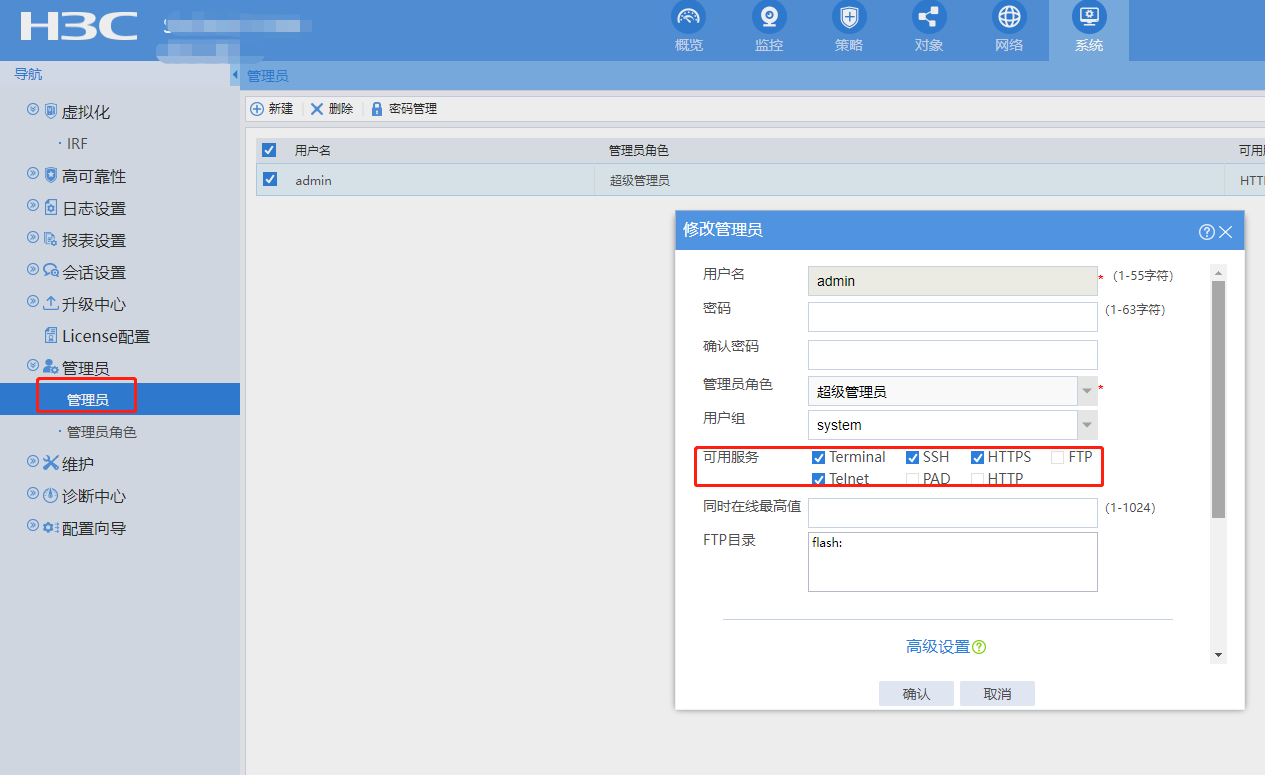Image resolution: width=1265 pixels, height=775 pixels.
Task: Close the 修改管理员 dialog
Action: (1226, 231)
